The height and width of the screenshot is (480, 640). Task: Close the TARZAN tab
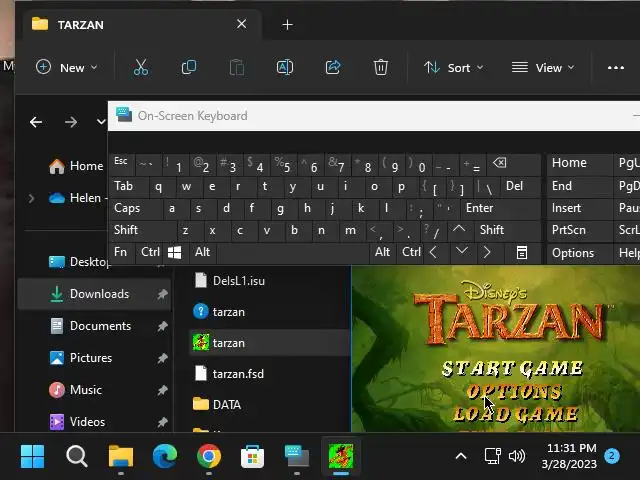[242, 24]
